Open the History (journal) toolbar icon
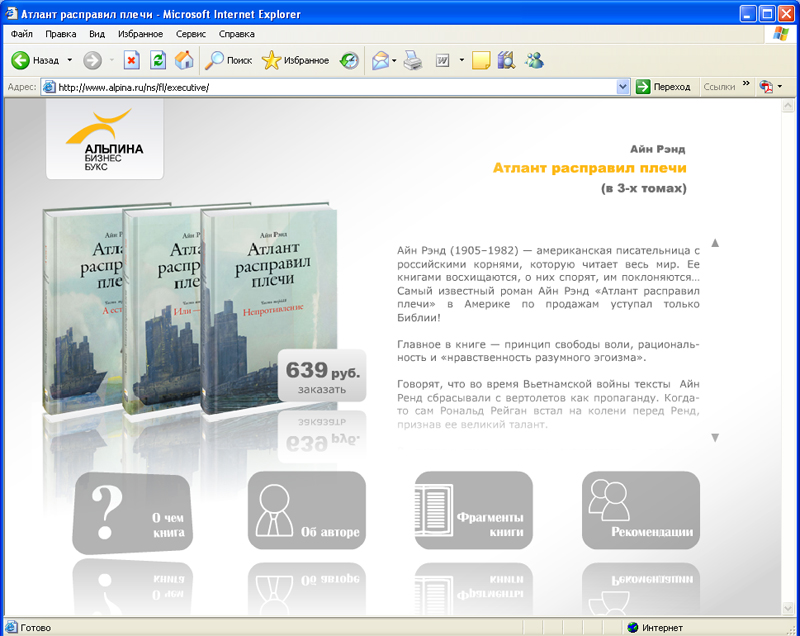This screenshot has width=800, height=636. pos(349,61)
